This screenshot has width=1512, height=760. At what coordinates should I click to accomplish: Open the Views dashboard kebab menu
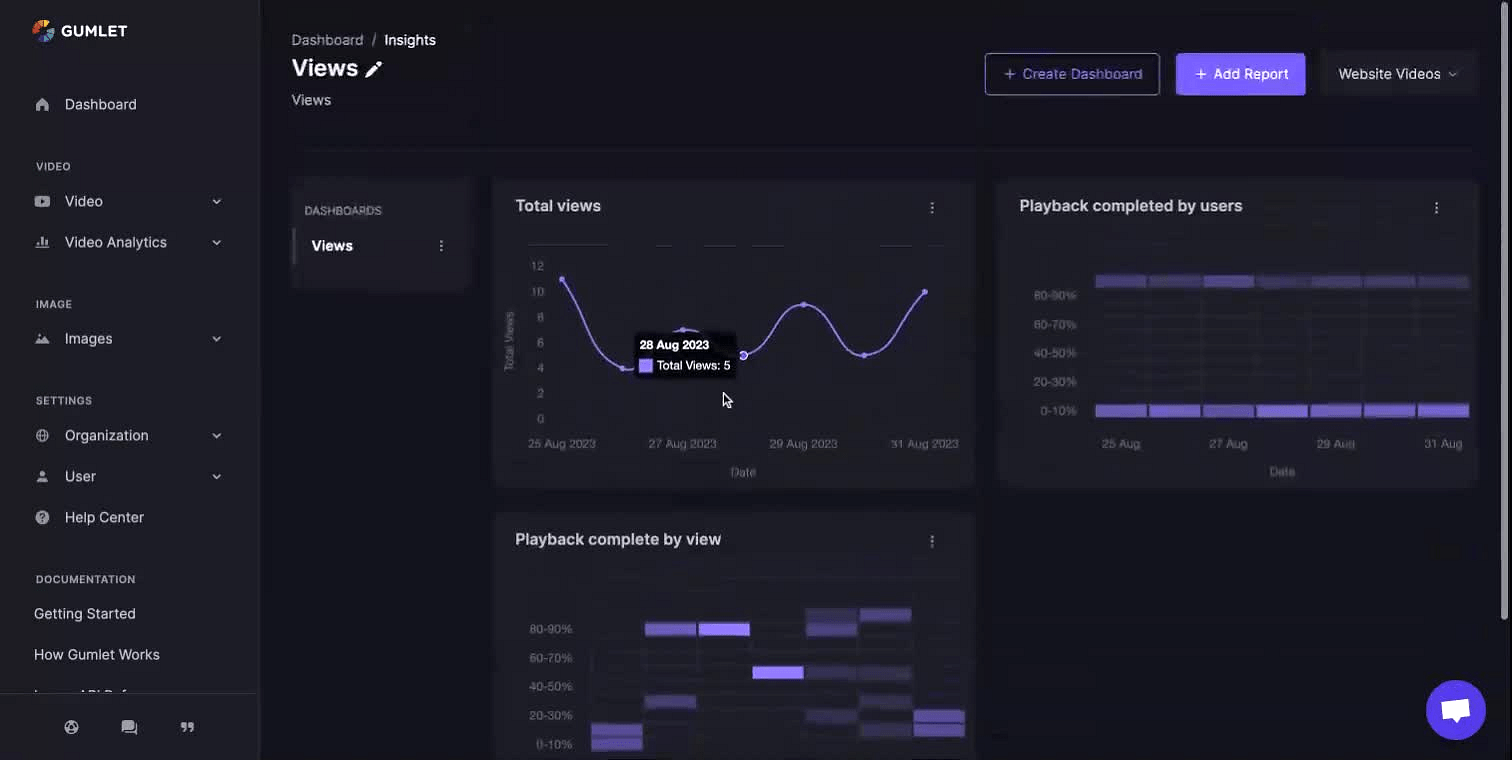pyautogui.click(x=441, y=246)
